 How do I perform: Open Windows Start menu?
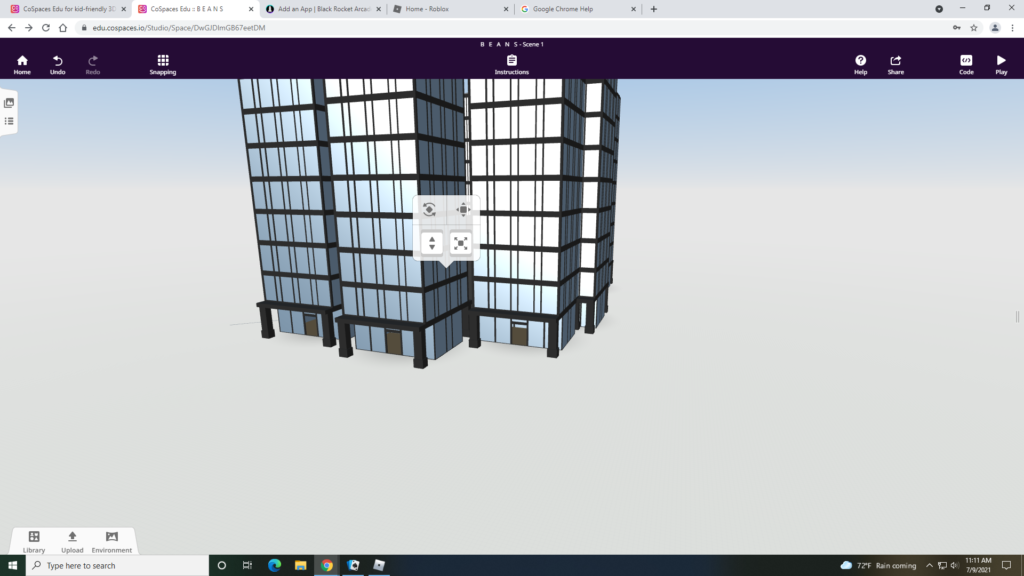point(12,566)
